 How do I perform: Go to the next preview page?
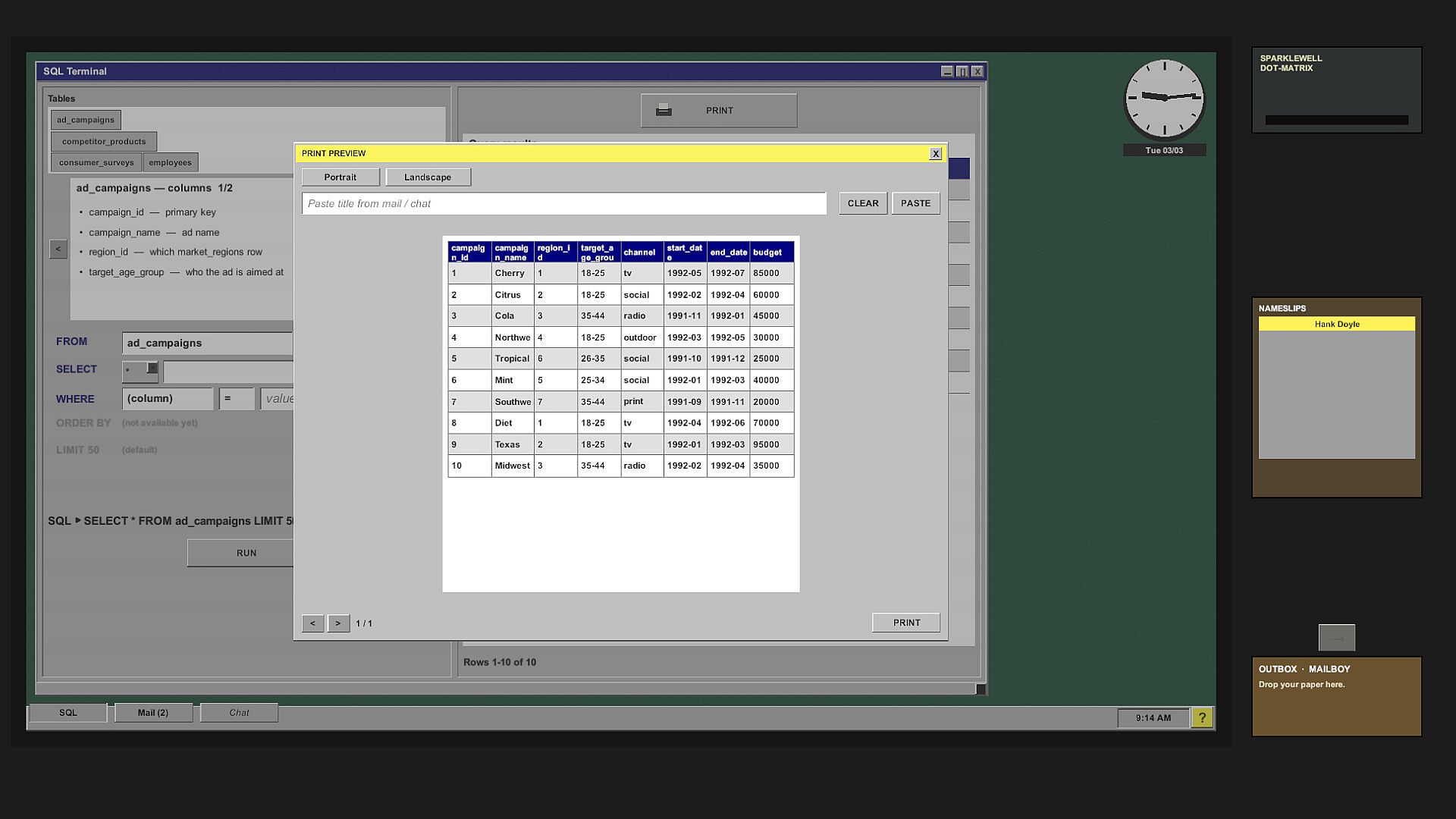(x=338, y=623)
